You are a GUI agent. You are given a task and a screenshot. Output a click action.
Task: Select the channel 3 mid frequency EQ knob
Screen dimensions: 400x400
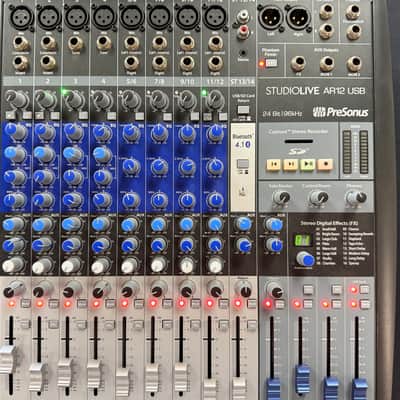click(x=74, y=155)
